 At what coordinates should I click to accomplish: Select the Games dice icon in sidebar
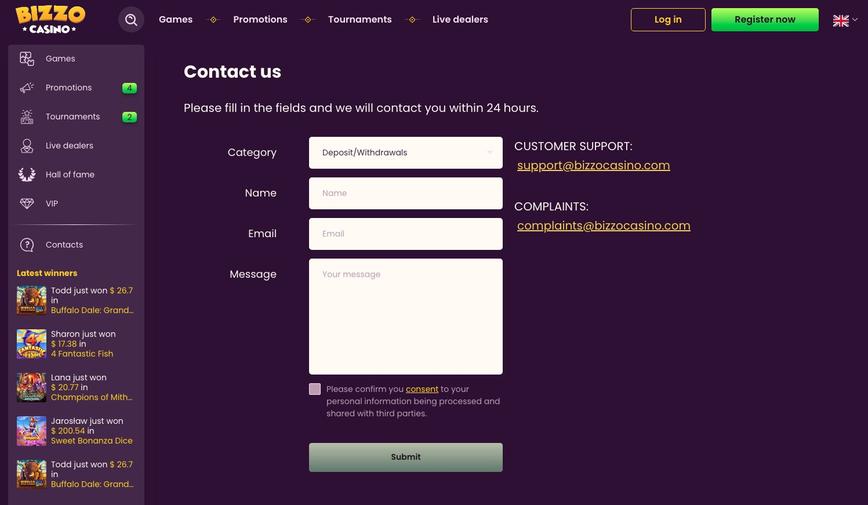point(27,58)
